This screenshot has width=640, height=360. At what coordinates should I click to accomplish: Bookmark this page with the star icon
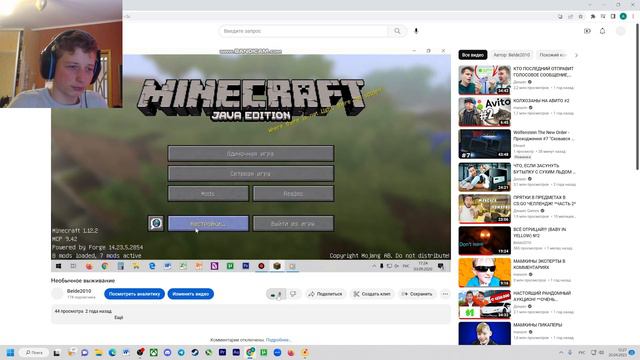pos(580,16)
